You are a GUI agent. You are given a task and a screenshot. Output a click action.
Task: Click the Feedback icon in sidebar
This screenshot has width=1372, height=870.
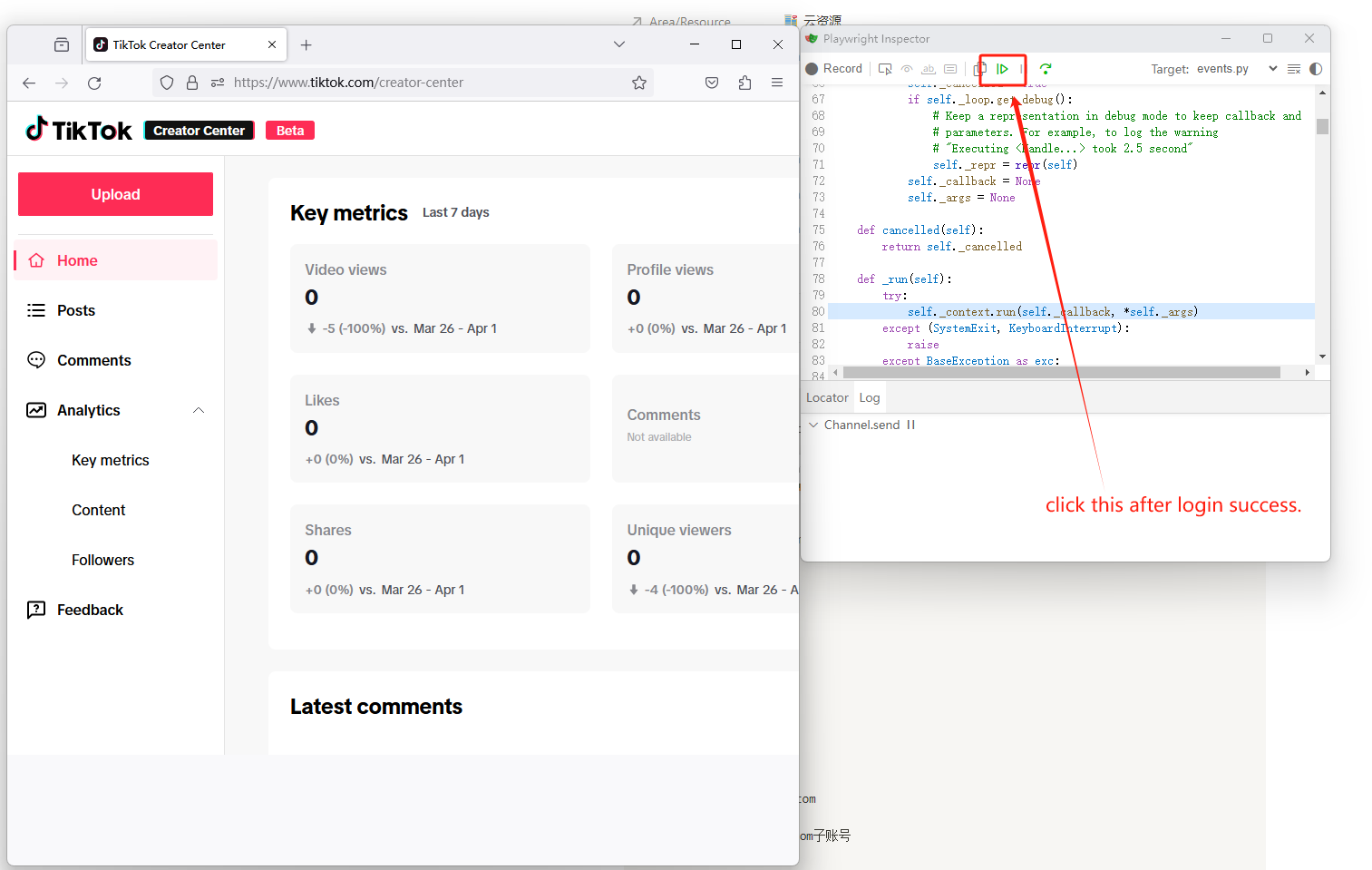coord(36,610)
